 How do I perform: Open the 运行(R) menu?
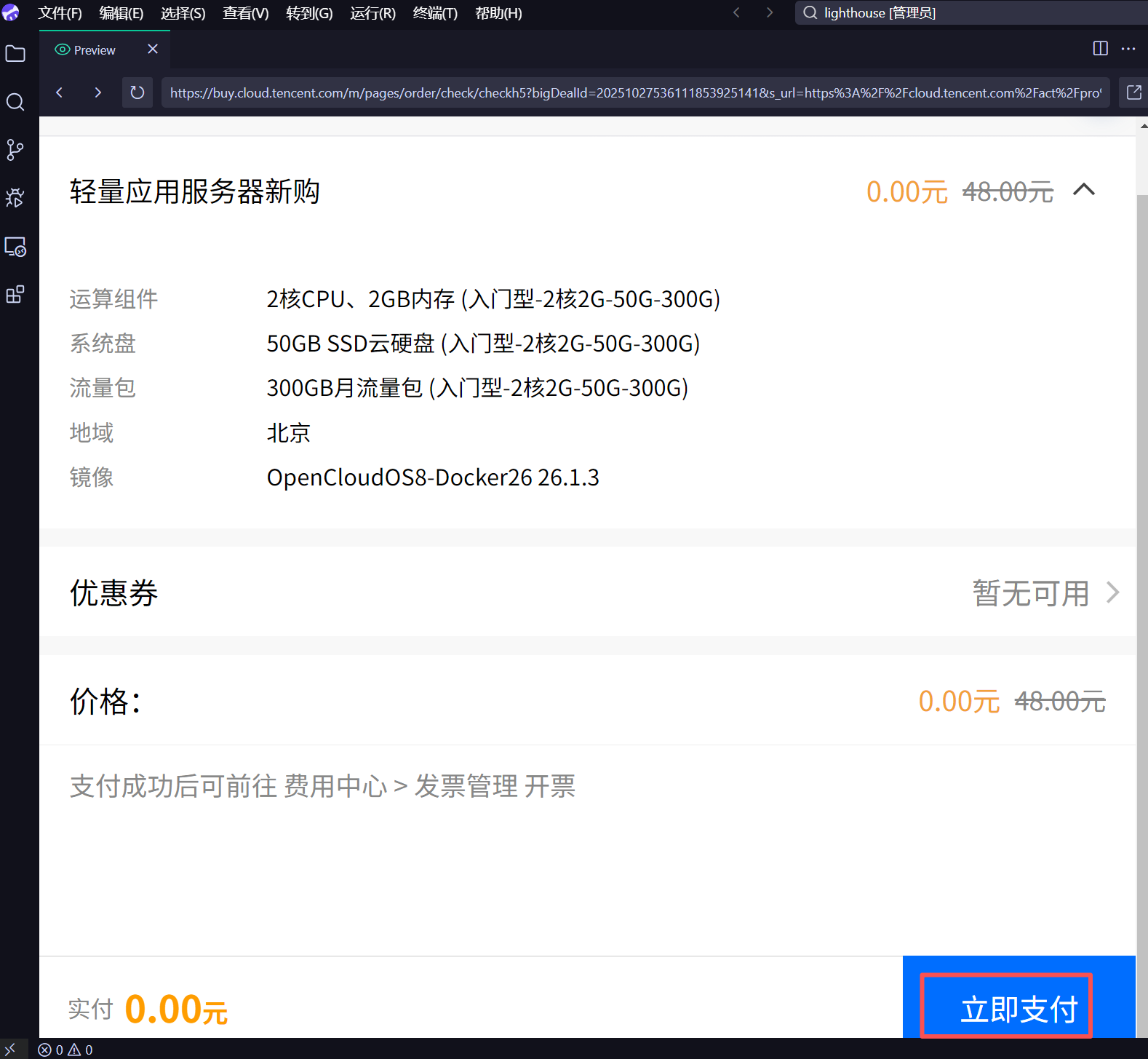[372, 13]
